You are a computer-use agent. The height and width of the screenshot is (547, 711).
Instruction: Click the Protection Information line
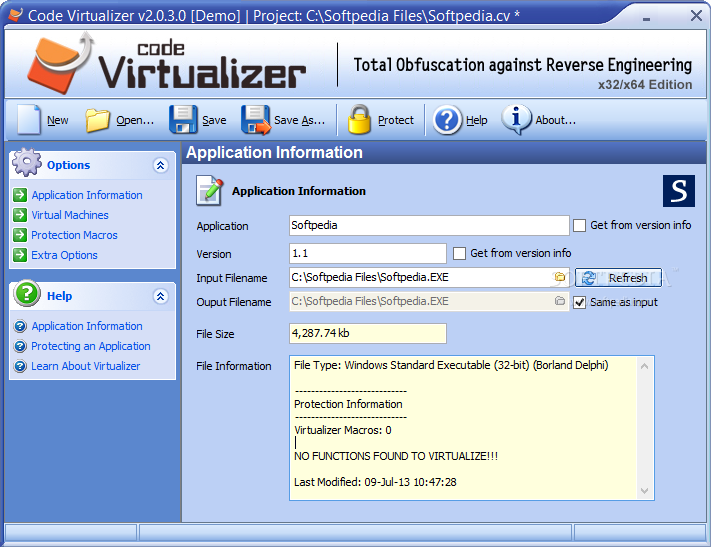[x=348, y=404]
